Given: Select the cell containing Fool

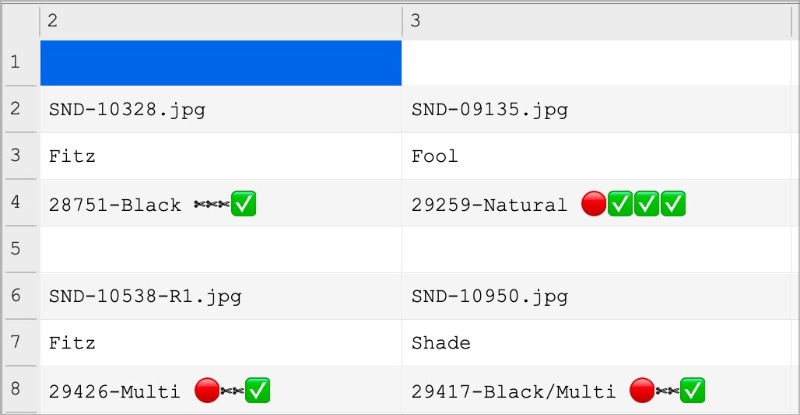Looking at the screenshot, I should coord(597,156).
